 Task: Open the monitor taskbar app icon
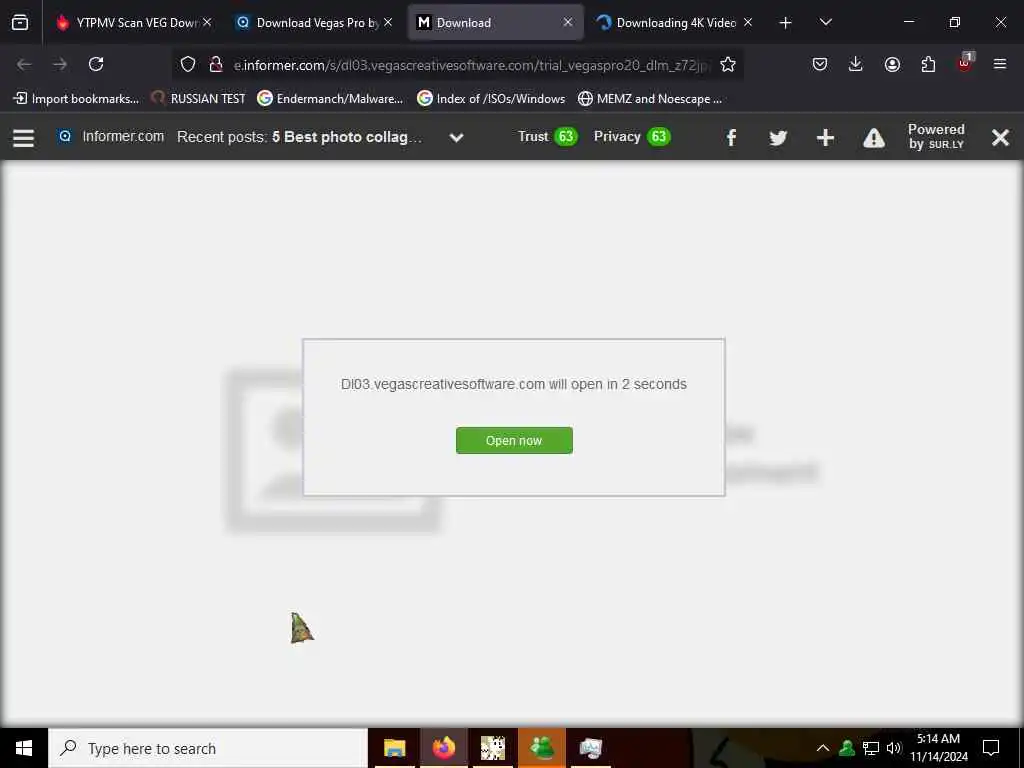pos(590,748)
